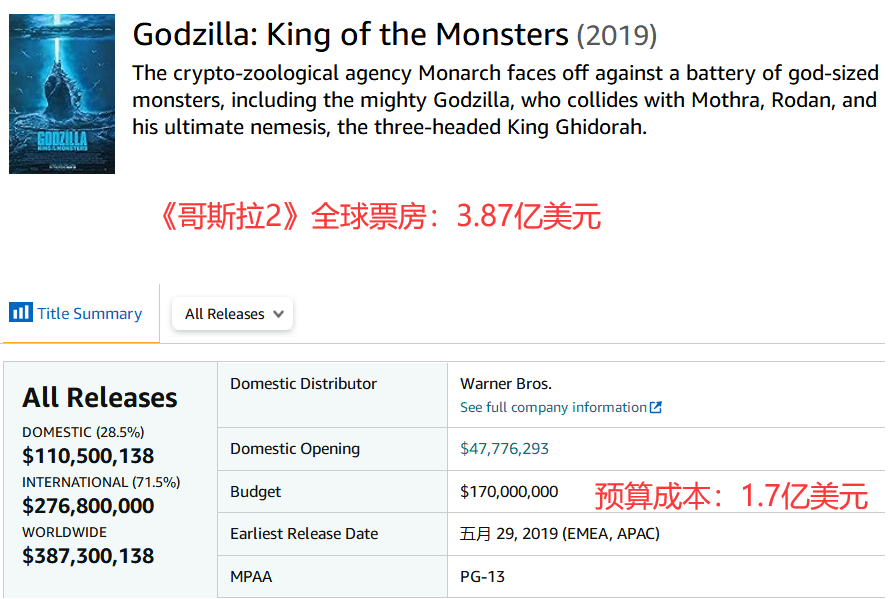The image size is (888, 599).
Task: Click the Godzilla: King of the Monsters title
Action: 350,35
